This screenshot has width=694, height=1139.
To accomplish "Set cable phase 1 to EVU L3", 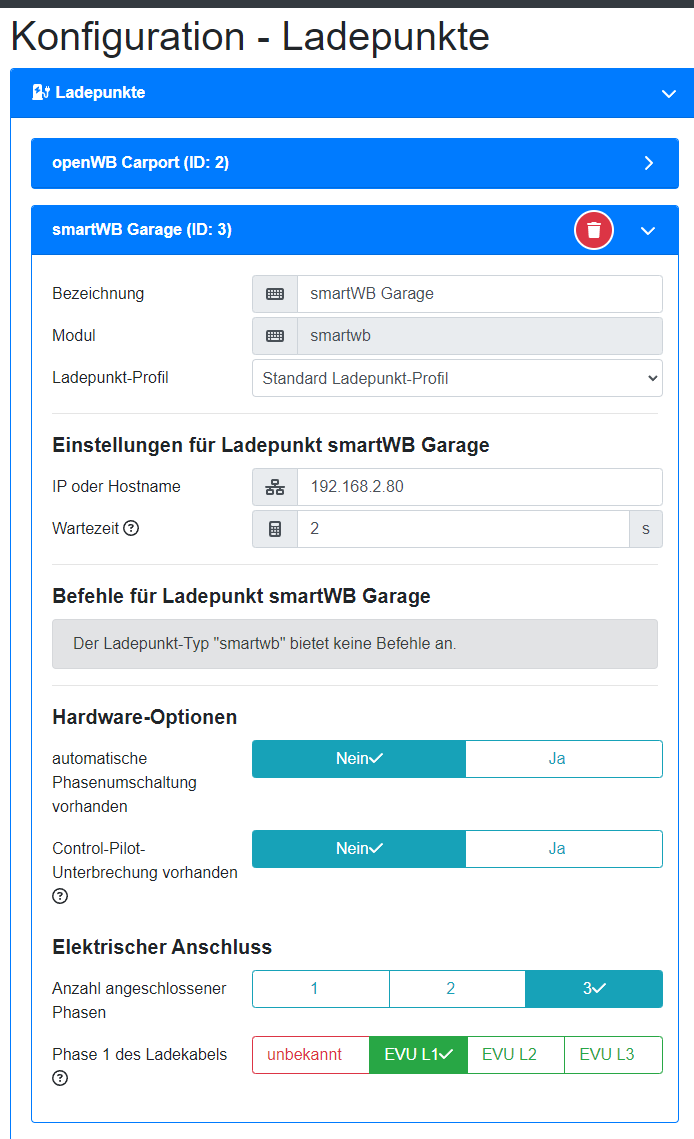I will point(613,1055).
